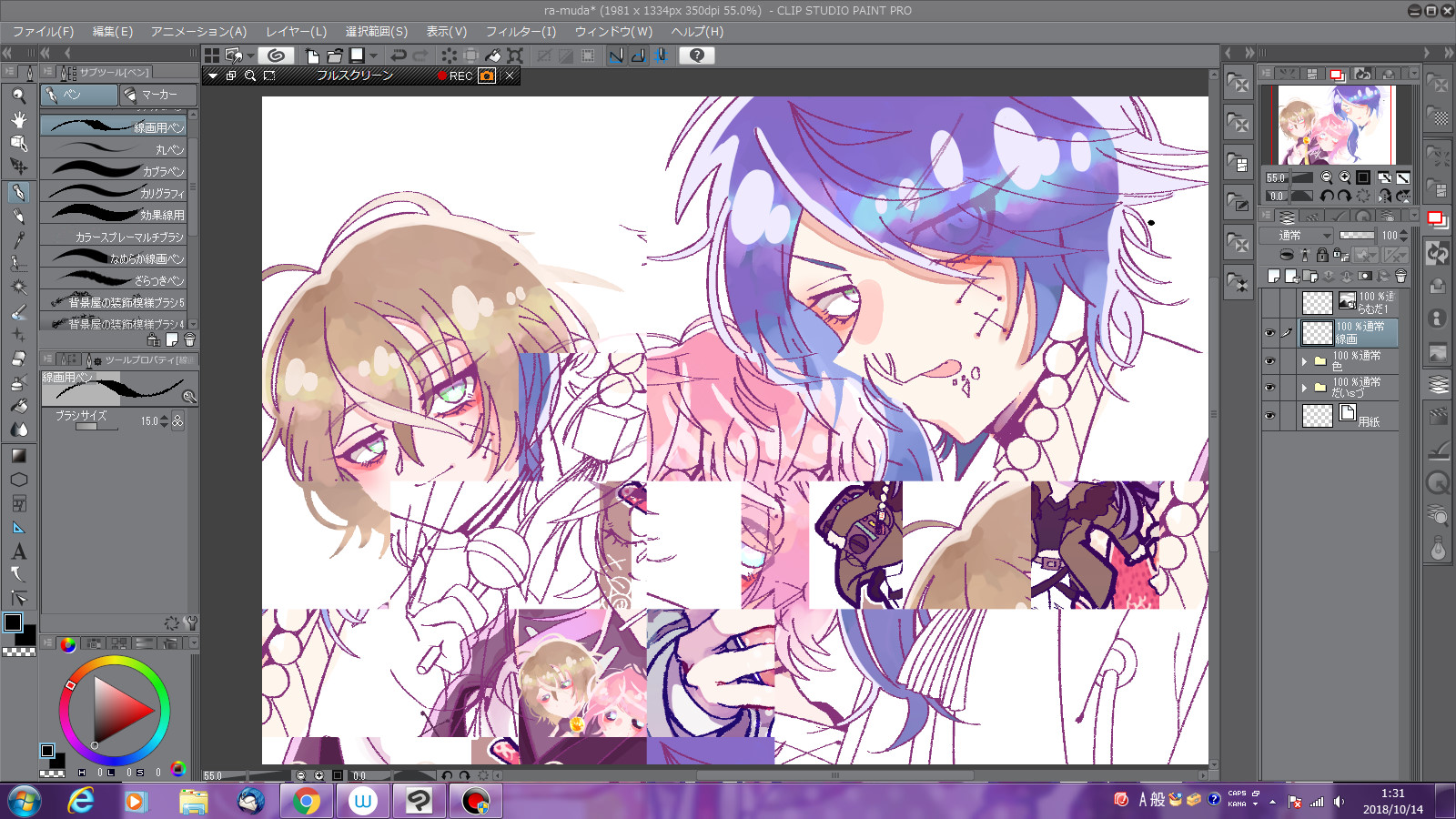The width and height of the screenshot is (1456, 819).
Task: Select the ざらつきペン brush
Action: (x=115, y=280)
